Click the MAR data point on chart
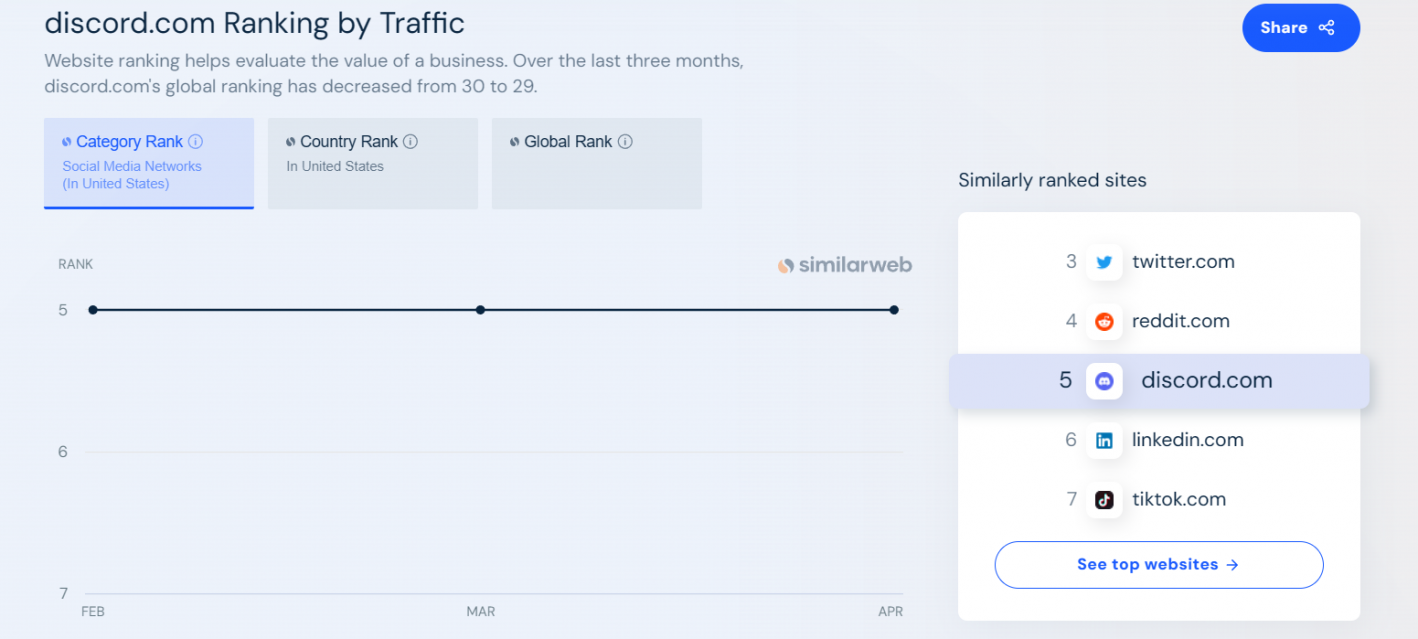Screen dimensions: 1418x639 (480, 310)
